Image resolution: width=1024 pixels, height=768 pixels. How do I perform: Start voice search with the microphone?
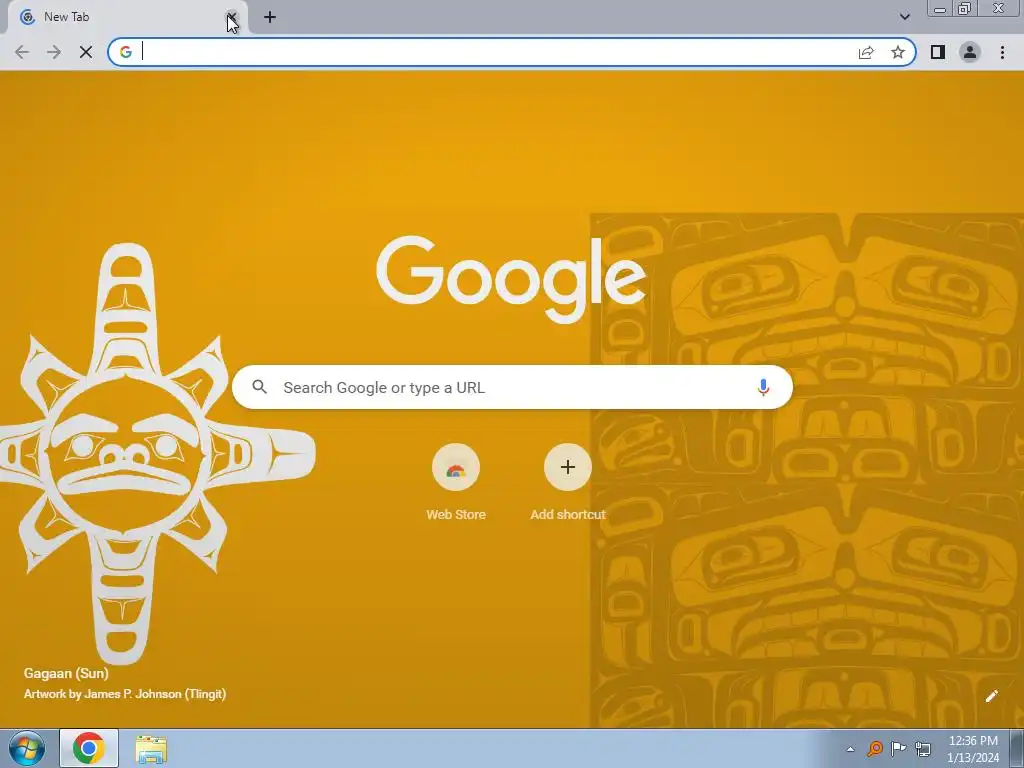point(763,387)
